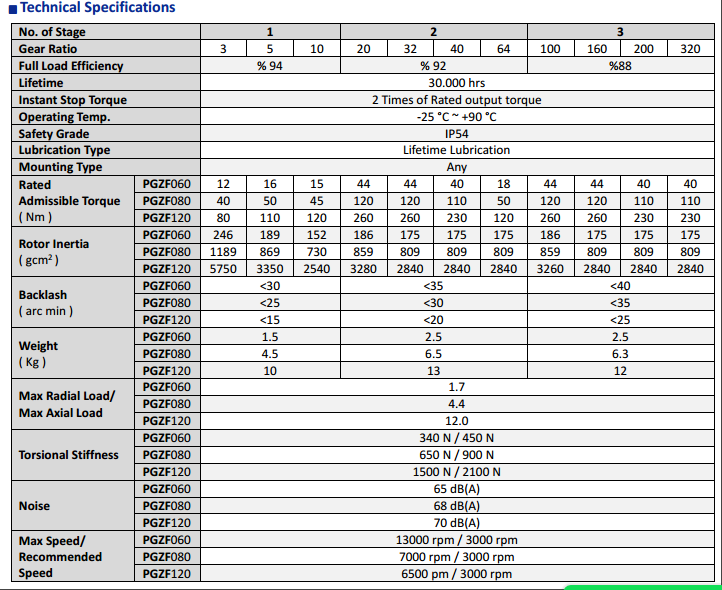Viewport: 722px width, 590px height.
Task: Click the Noise row label
Action: coord(34,506)
